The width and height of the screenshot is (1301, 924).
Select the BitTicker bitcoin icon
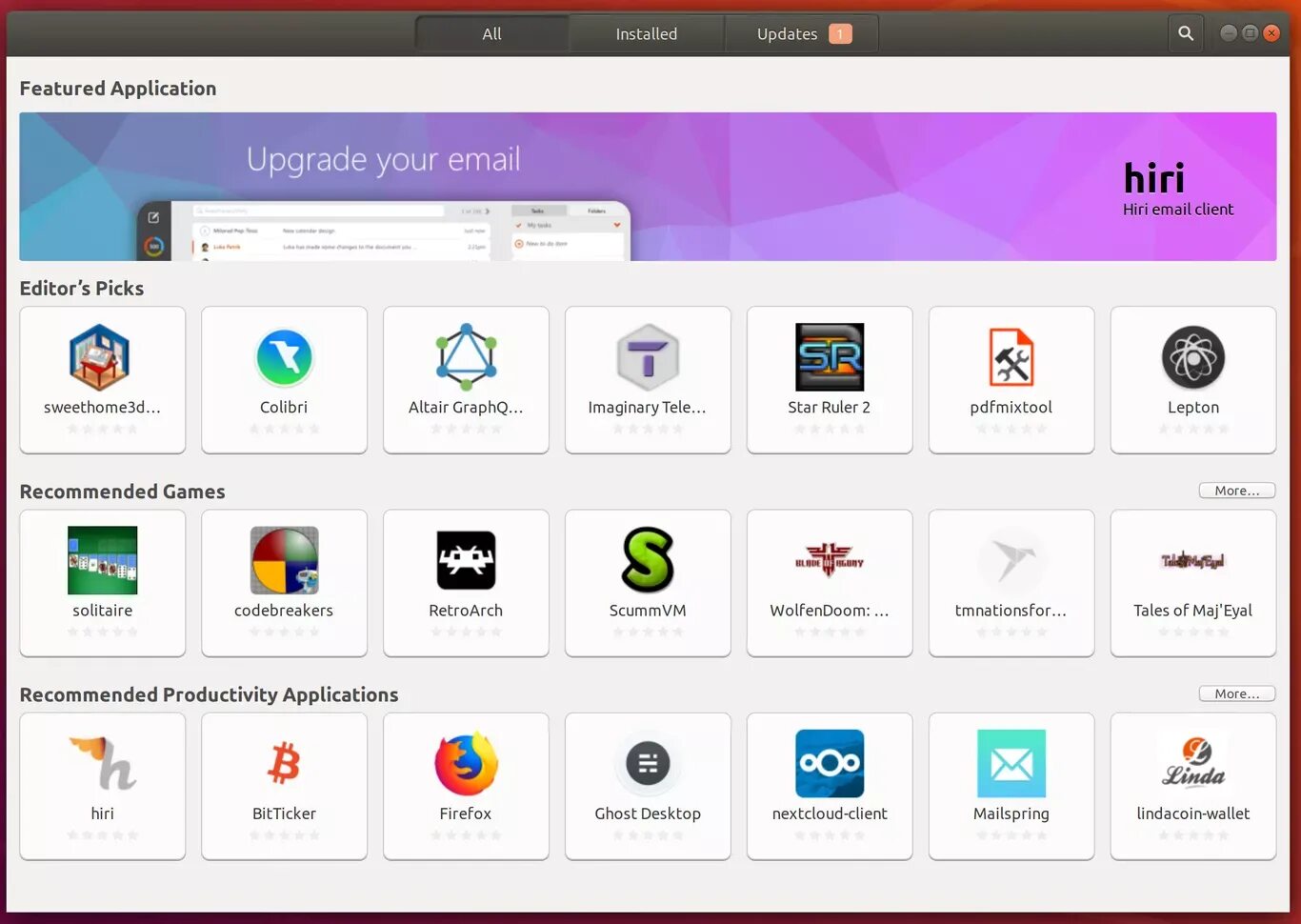click(284, 763)
